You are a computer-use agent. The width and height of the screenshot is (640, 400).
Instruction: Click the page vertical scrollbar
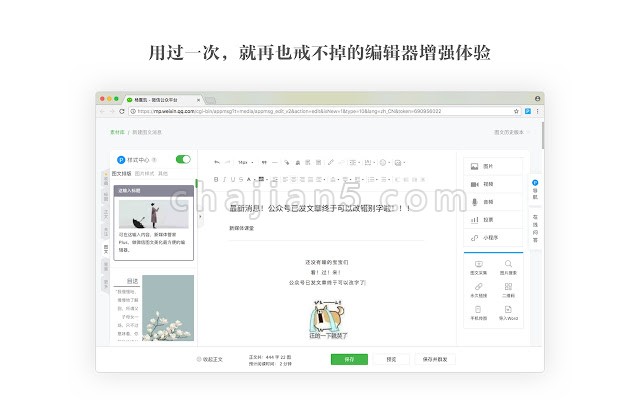pos(543,135)
